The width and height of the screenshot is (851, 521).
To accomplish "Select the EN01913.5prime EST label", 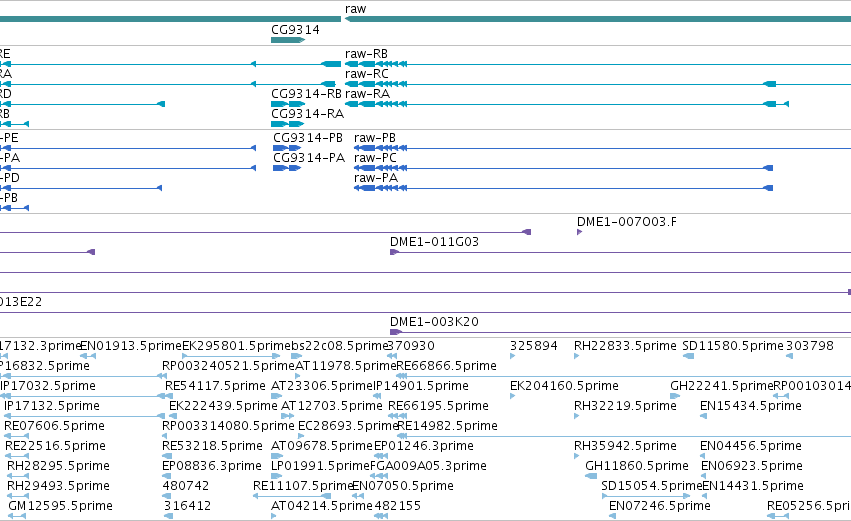I will pos(131,346).
